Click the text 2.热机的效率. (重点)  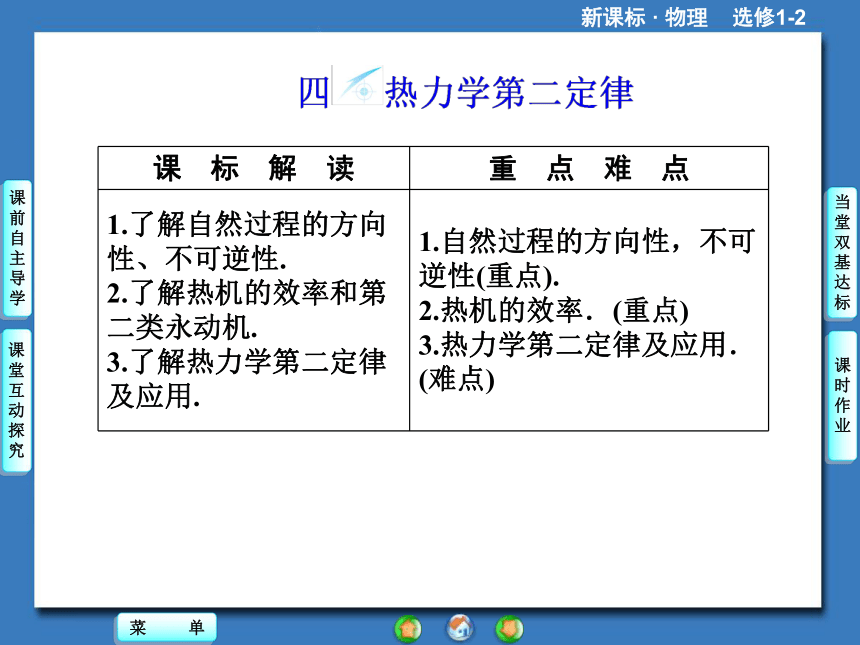tap(554, 310)
